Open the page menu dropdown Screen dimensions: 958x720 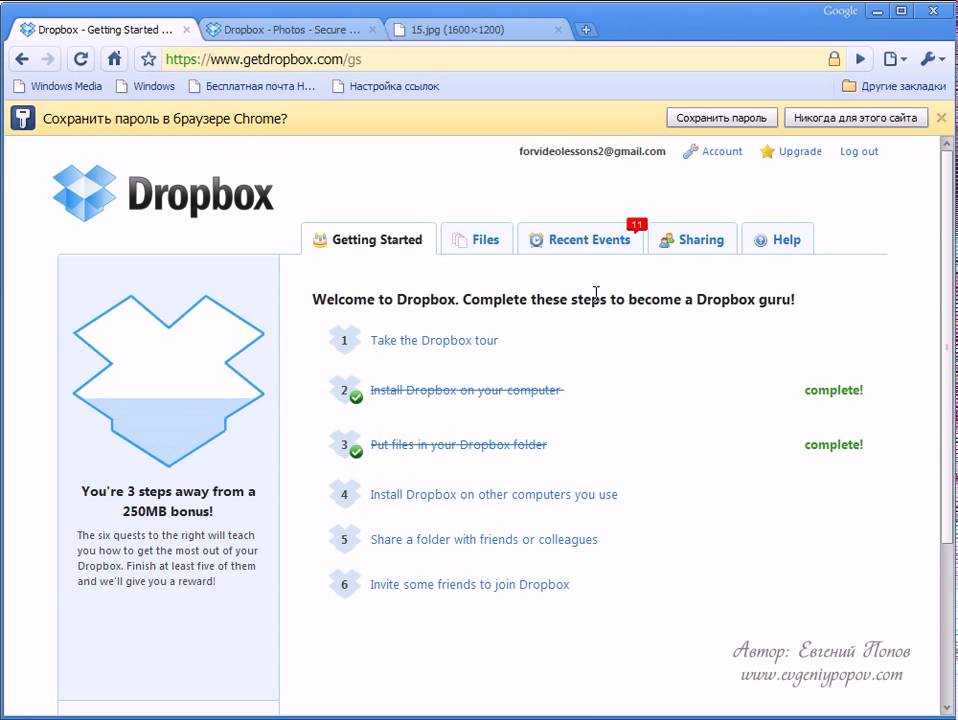click(x=894, y=59)
